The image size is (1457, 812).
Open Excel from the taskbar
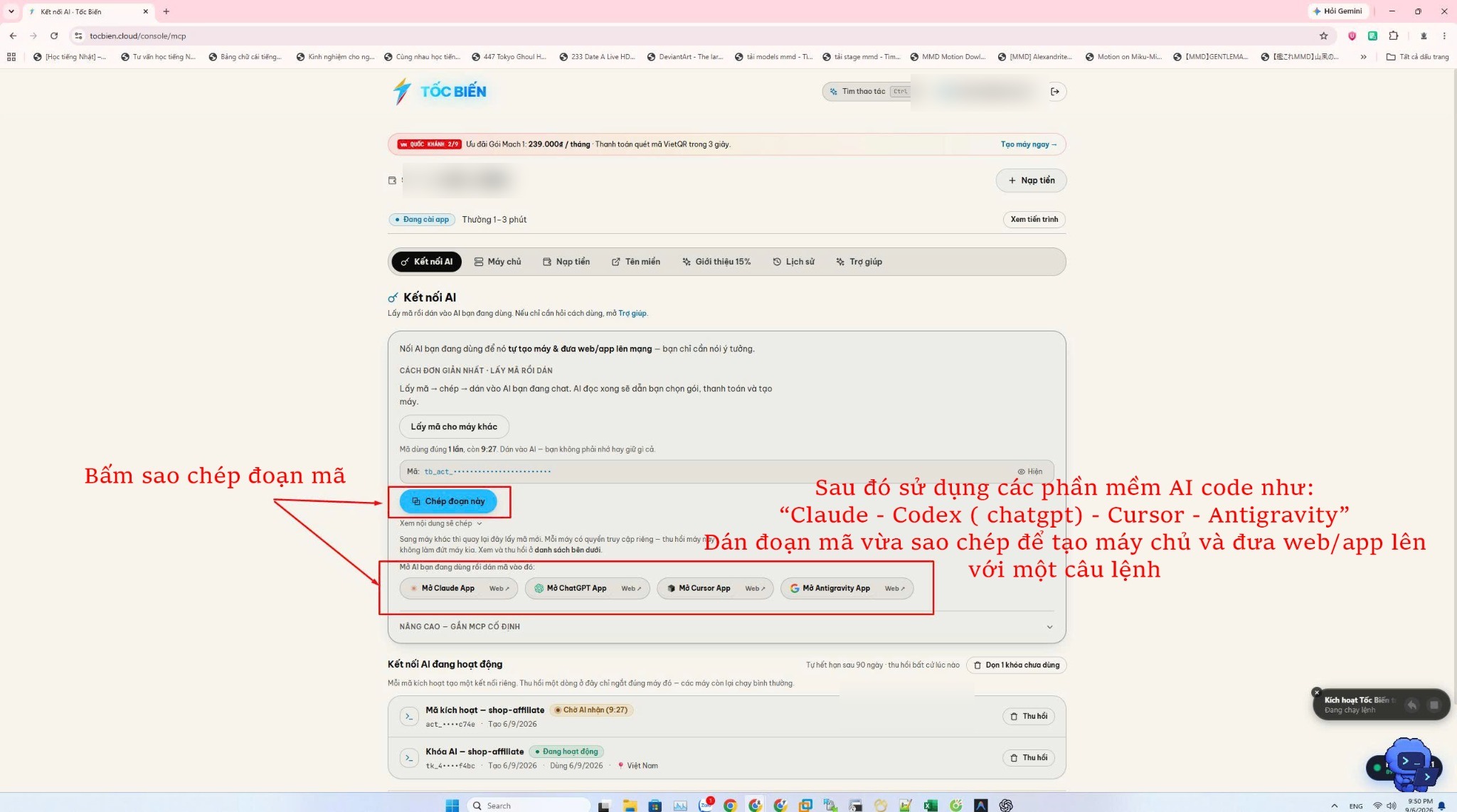931,805
